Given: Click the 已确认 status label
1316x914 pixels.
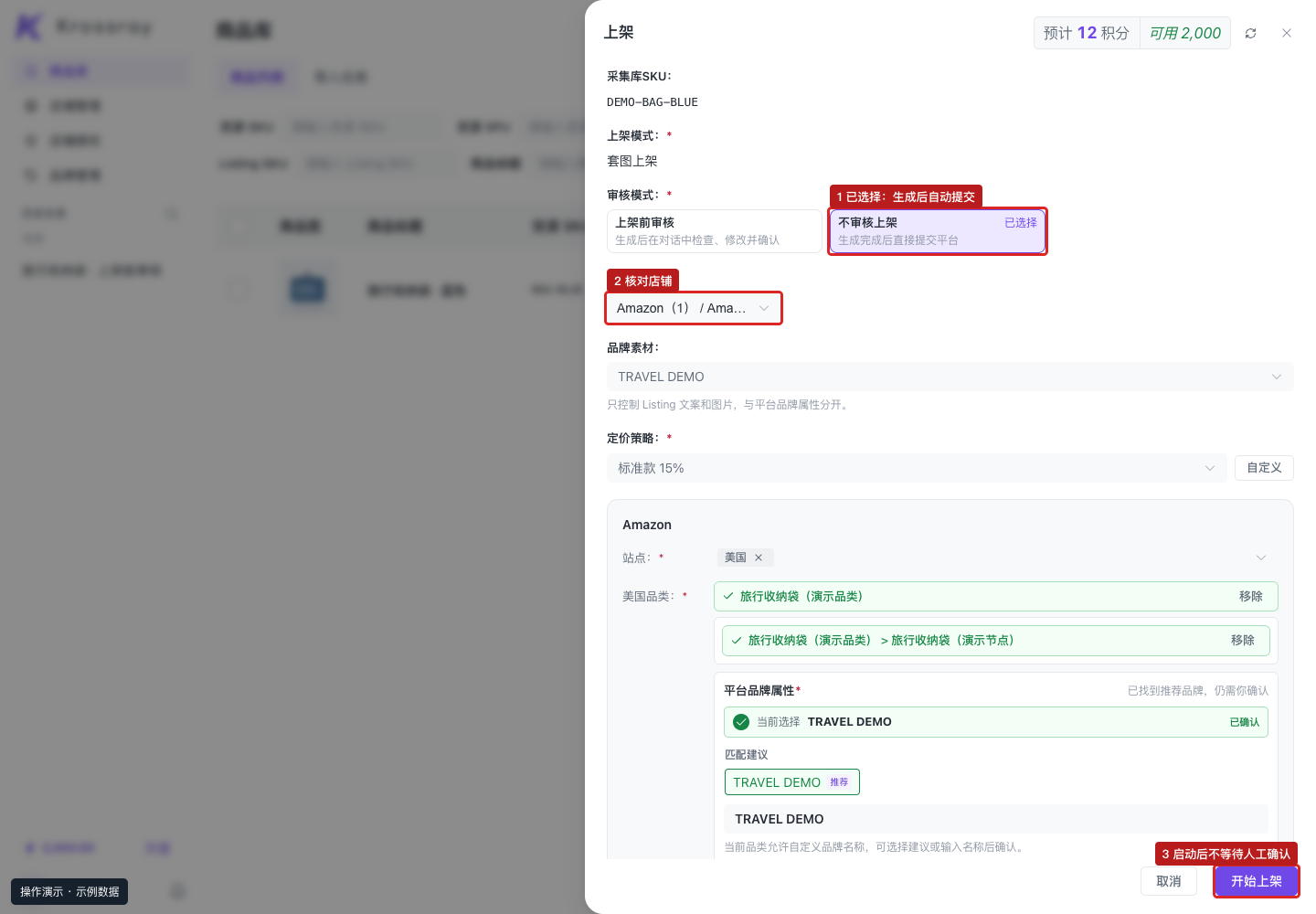Looking at the screenshot, I should pos(1244,722).
